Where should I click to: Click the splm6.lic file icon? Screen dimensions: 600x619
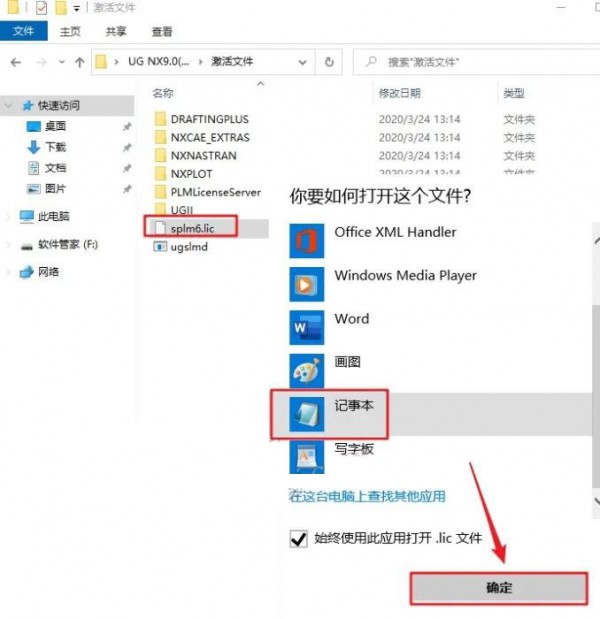pyautogui.click(x=160, y=228)
